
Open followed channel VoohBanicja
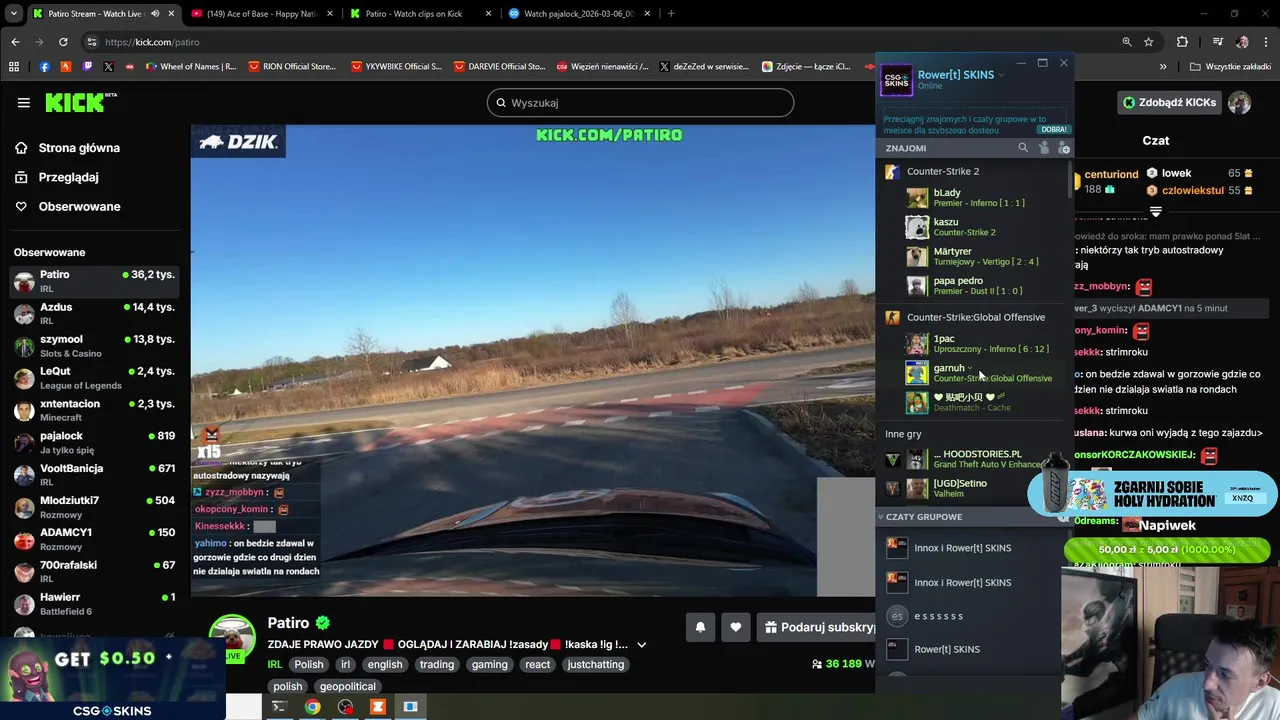pos(94,474)
